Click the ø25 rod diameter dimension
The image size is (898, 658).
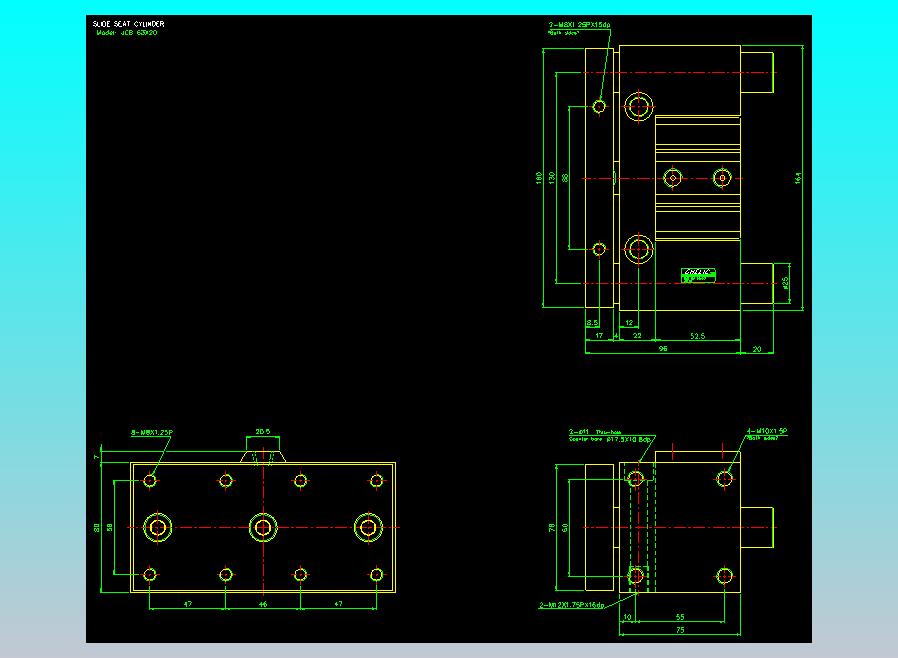pos(785,283)
